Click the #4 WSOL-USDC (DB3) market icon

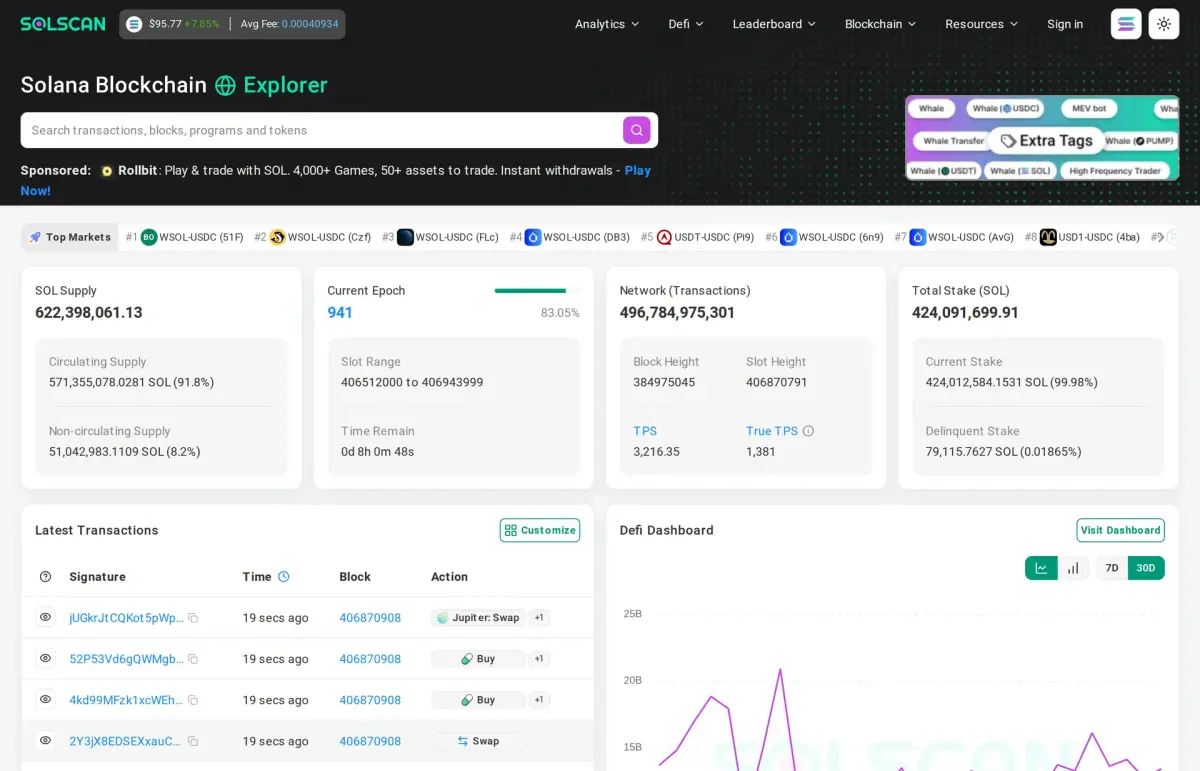coord(533,237)
